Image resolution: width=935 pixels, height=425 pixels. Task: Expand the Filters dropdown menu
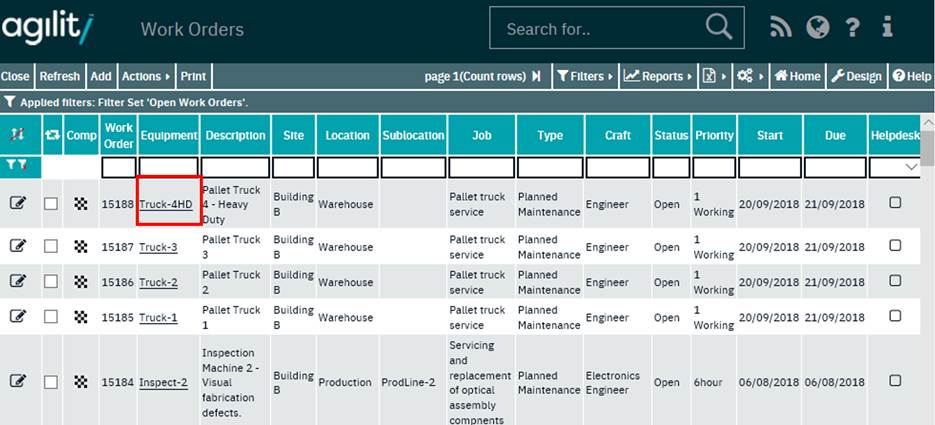[x=584, y=76]
